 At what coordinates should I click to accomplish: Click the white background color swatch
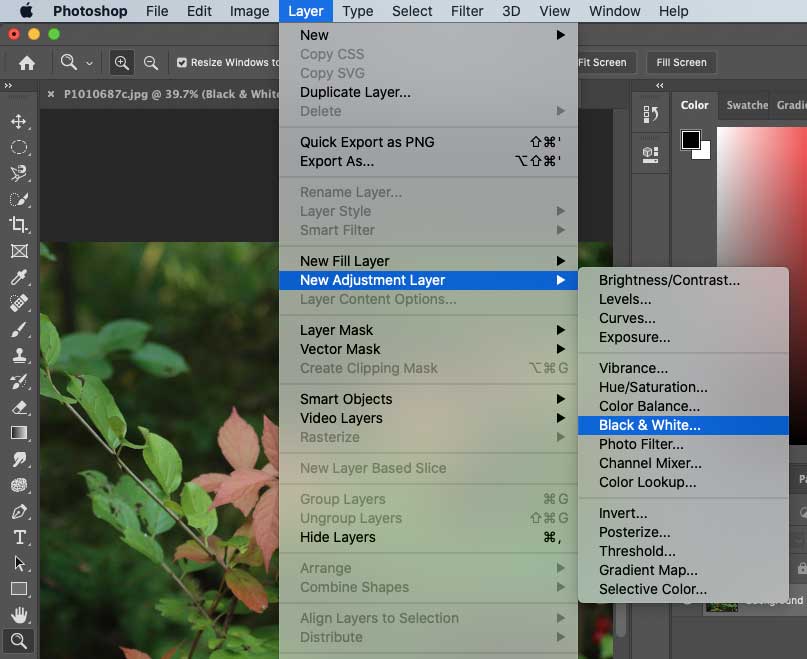pos(704,152)
